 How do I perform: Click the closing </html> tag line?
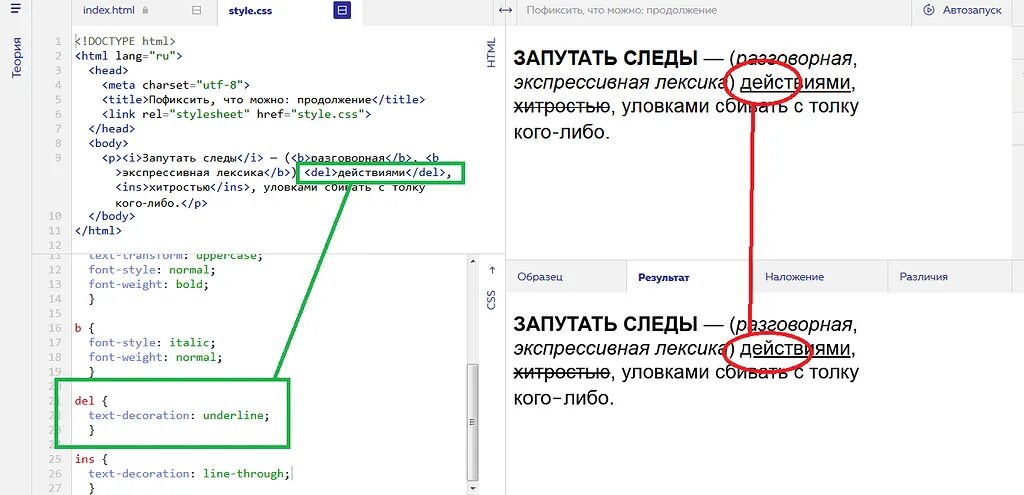click(99, 231)
